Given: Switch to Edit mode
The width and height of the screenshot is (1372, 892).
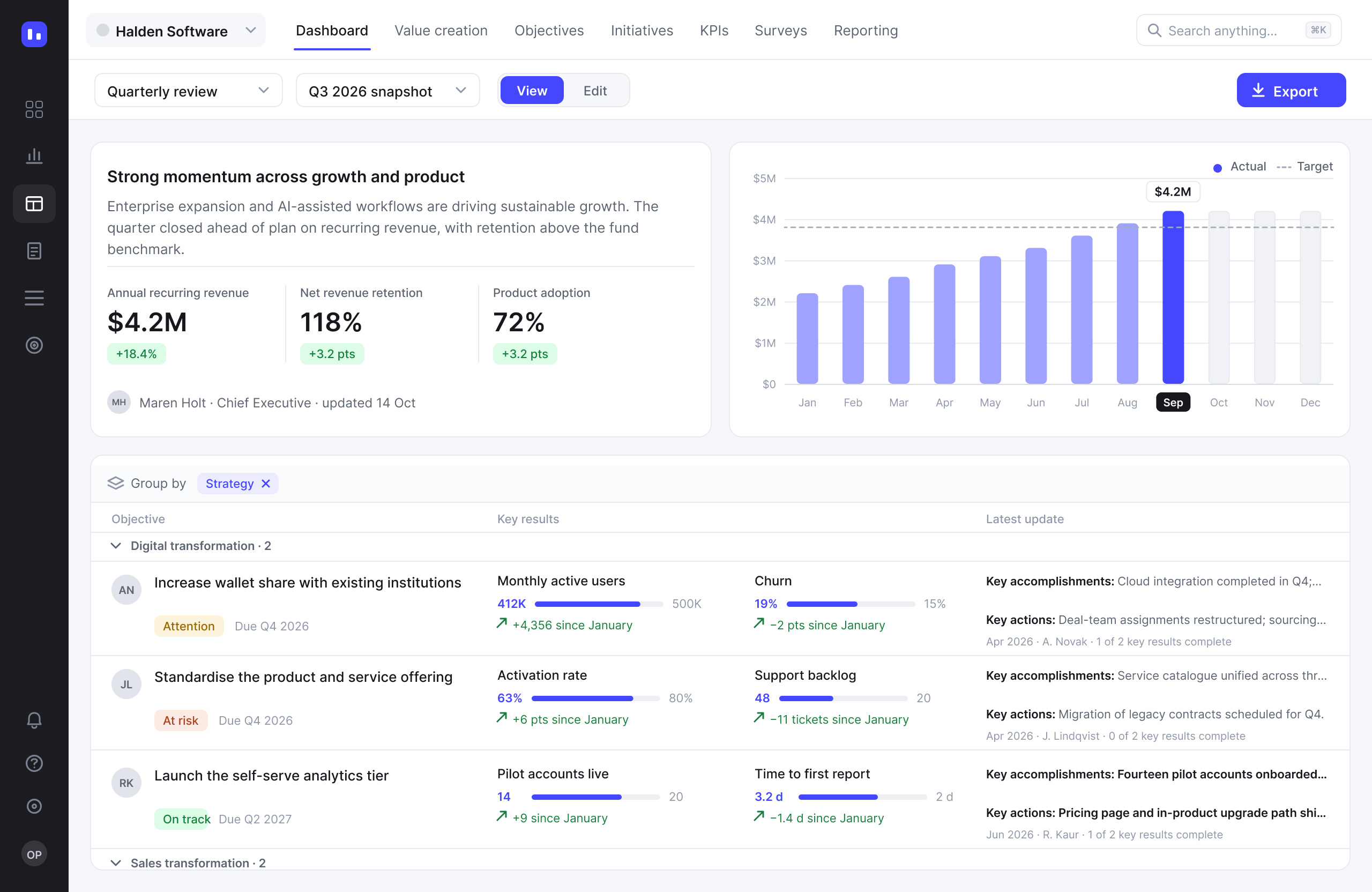Looking at the screenshot, I should (x=595, y=91).
